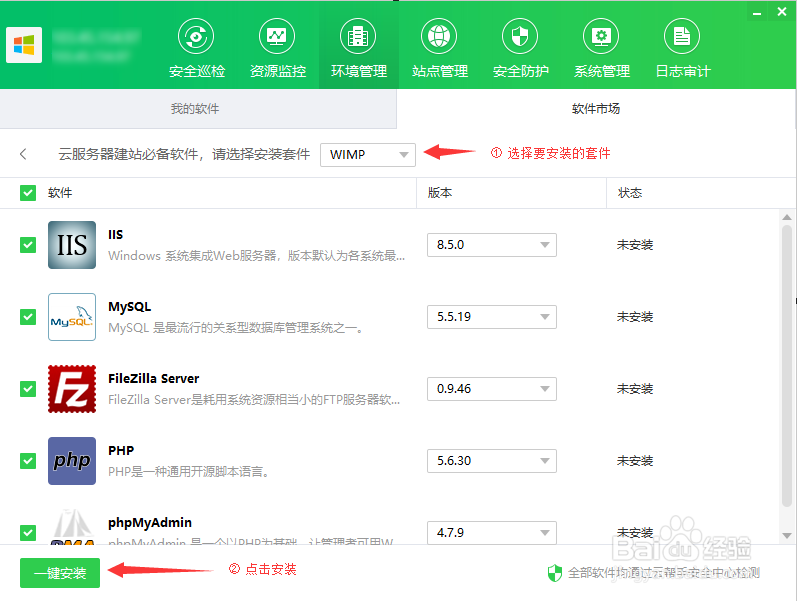Open the 系统管理 system settings icon
Image resolution: width=798 pixels, height=601 pixels.
click(601, 37)
